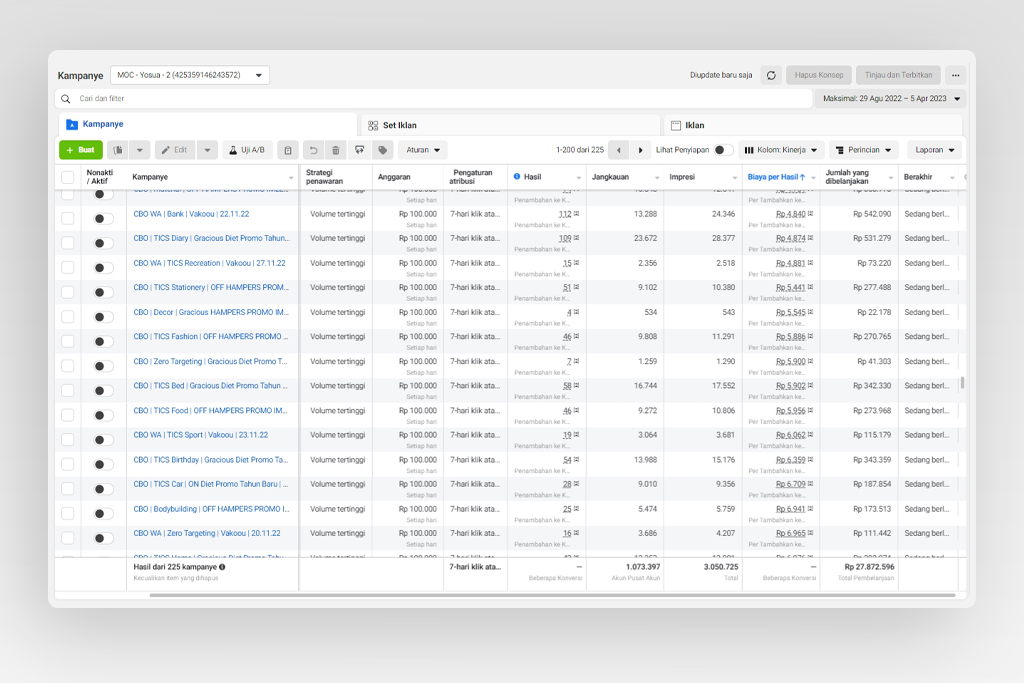
Task: Click the trash delete icon
Action: click(x=336, y=150)
